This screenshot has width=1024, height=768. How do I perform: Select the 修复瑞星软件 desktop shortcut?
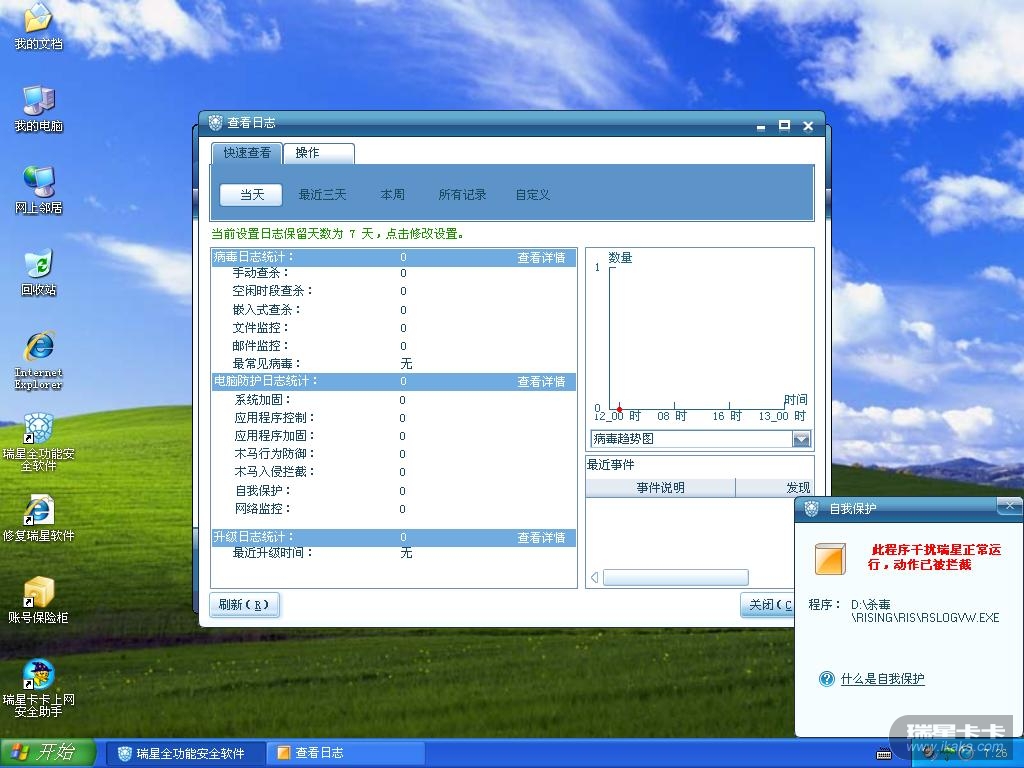tap(38, 519)
